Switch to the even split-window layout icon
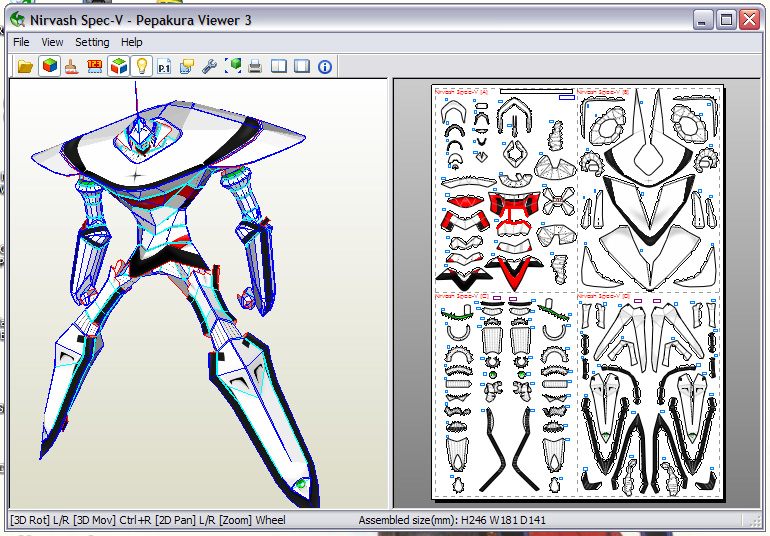The width and height of the screenshot is (770, 536). [x=278, y=66]
